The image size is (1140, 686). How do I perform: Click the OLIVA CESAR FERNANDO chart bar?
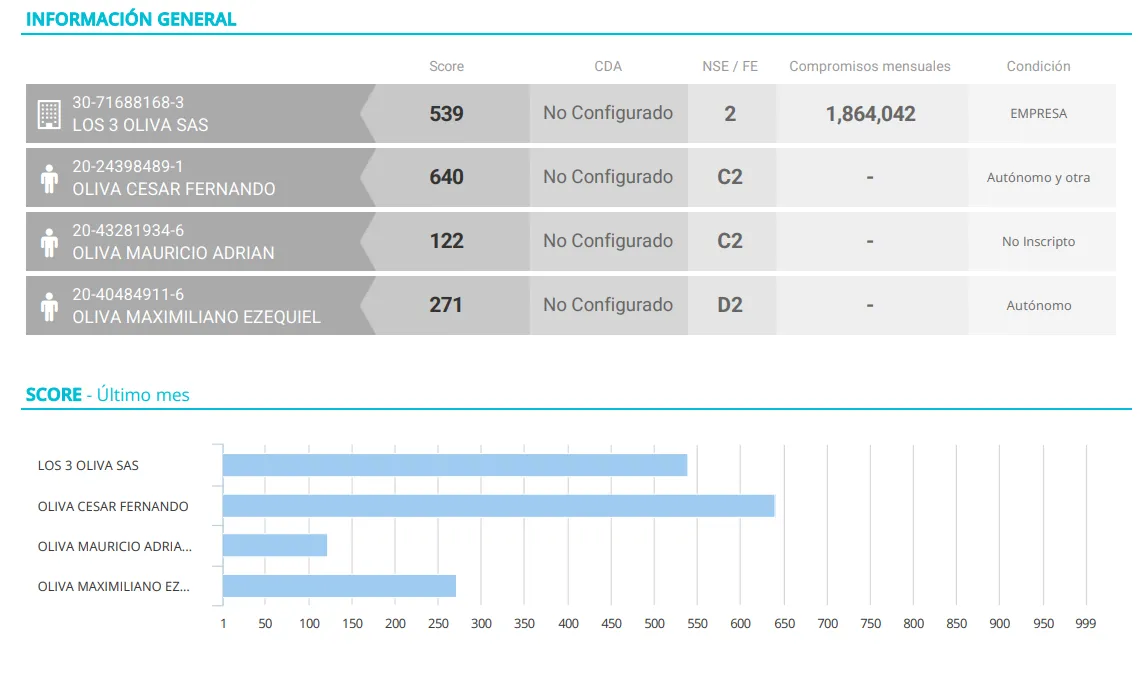click(x=498, y=506)
